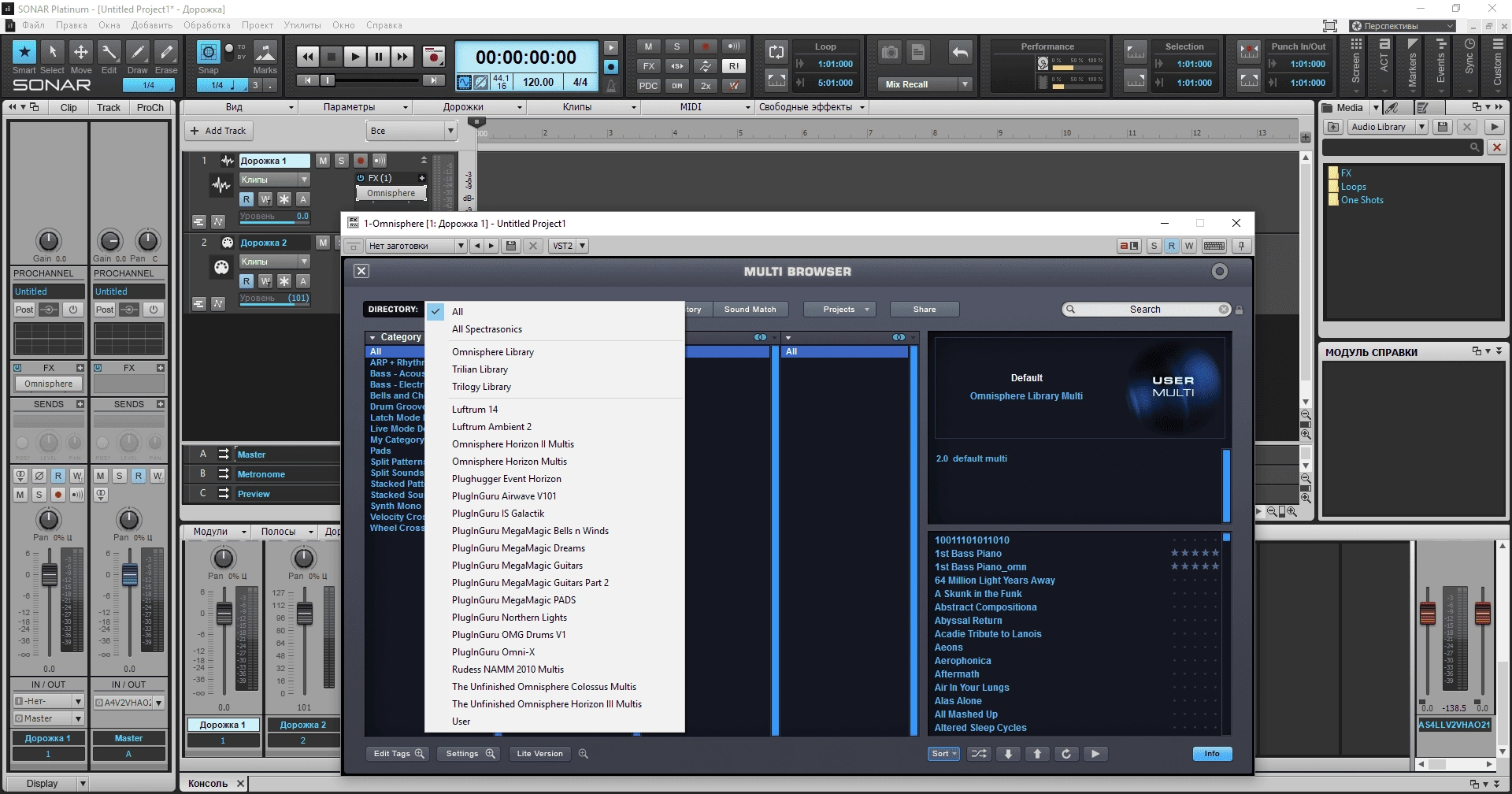Click the Multi Browser Search field

click(x=1146, y=310)
